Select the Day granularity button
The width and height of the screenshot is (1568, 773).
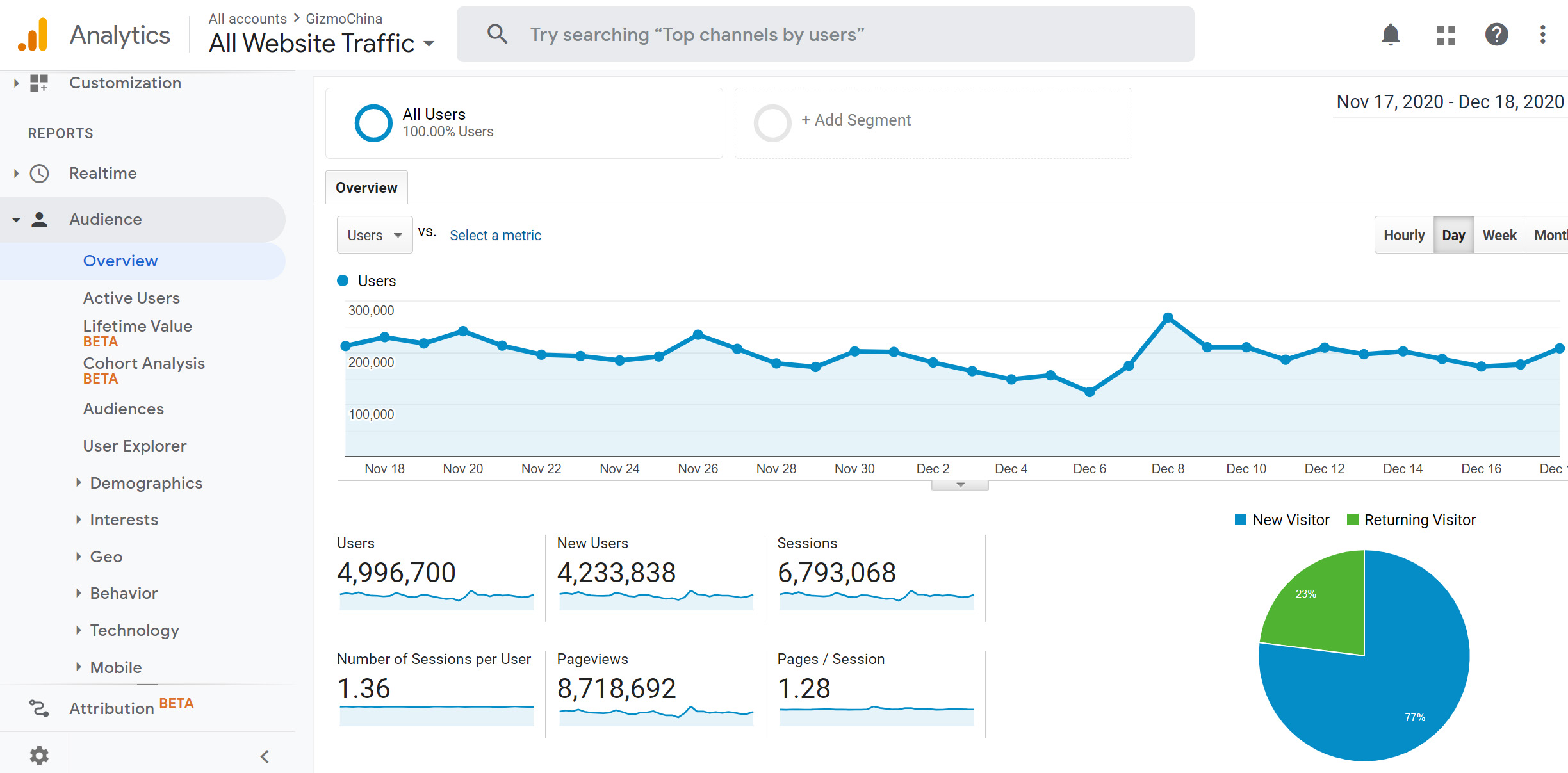coord(1453,235)
